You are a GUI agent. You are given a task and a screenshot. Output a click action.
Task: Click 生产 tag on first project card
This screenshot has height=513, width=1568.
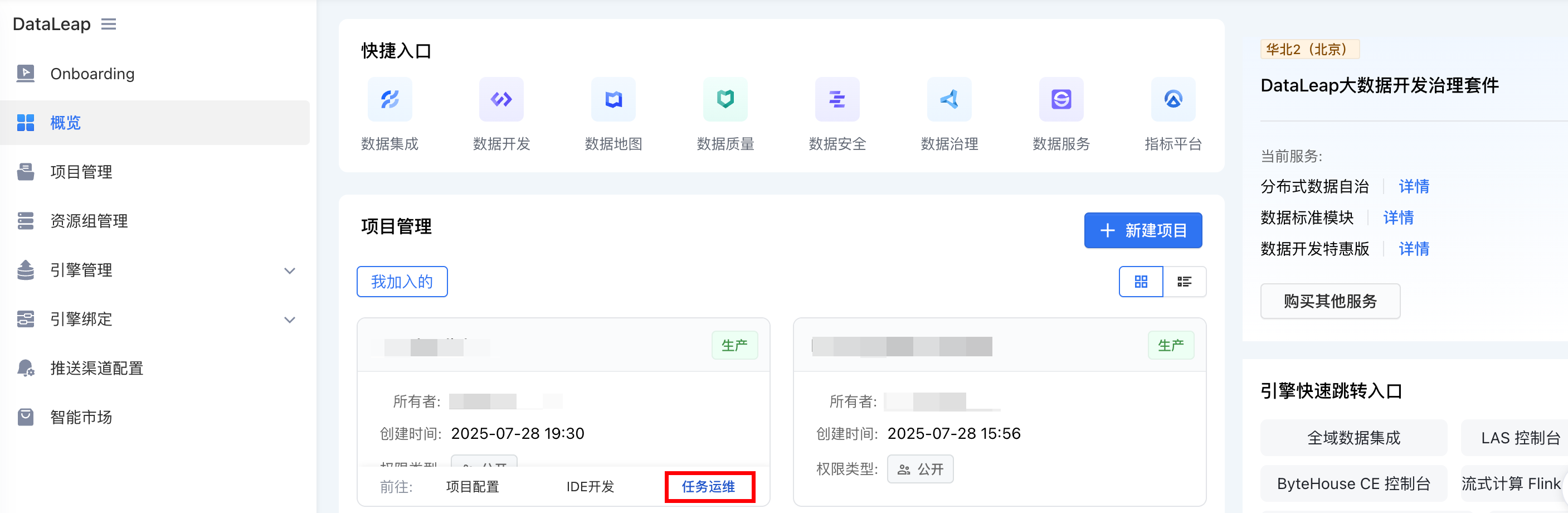[735, 346]
